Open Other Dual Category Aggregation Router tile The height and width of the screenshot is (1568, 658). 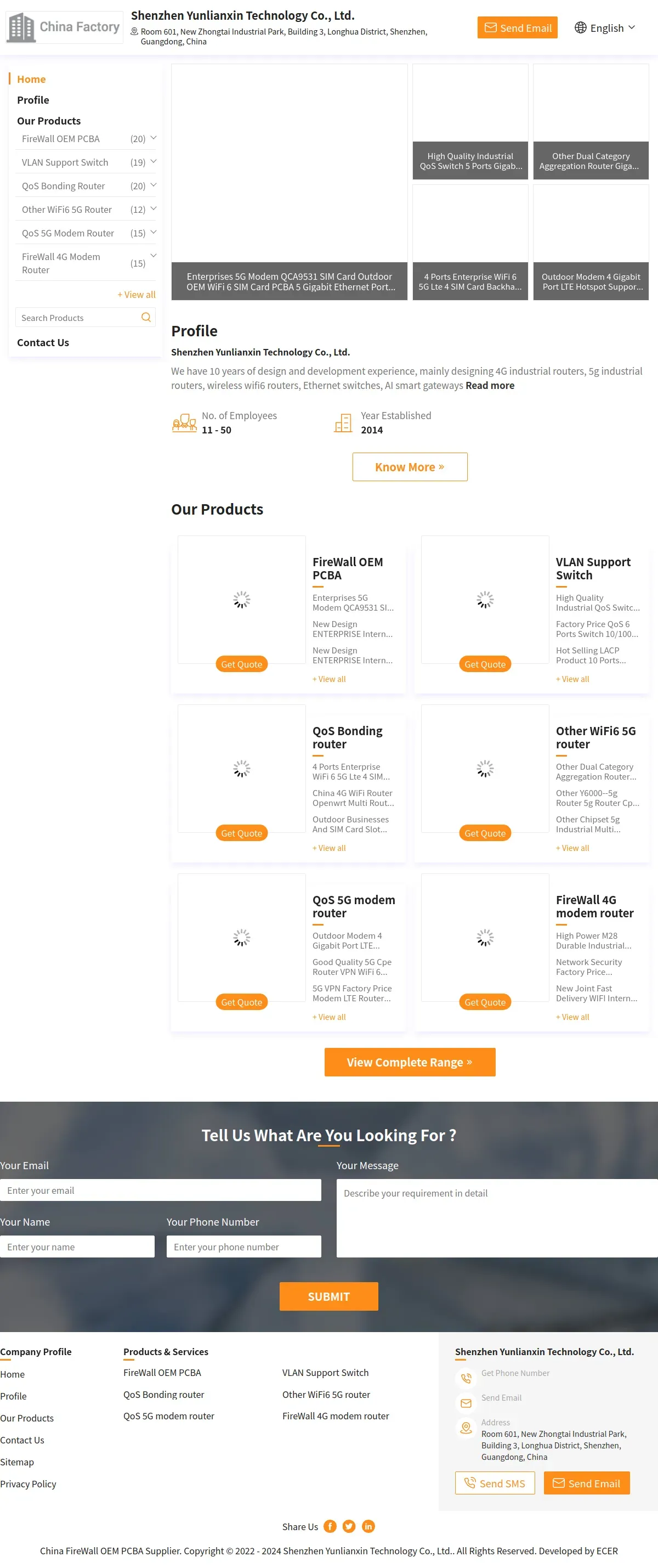pyautogui.click(x=591, y=122)
